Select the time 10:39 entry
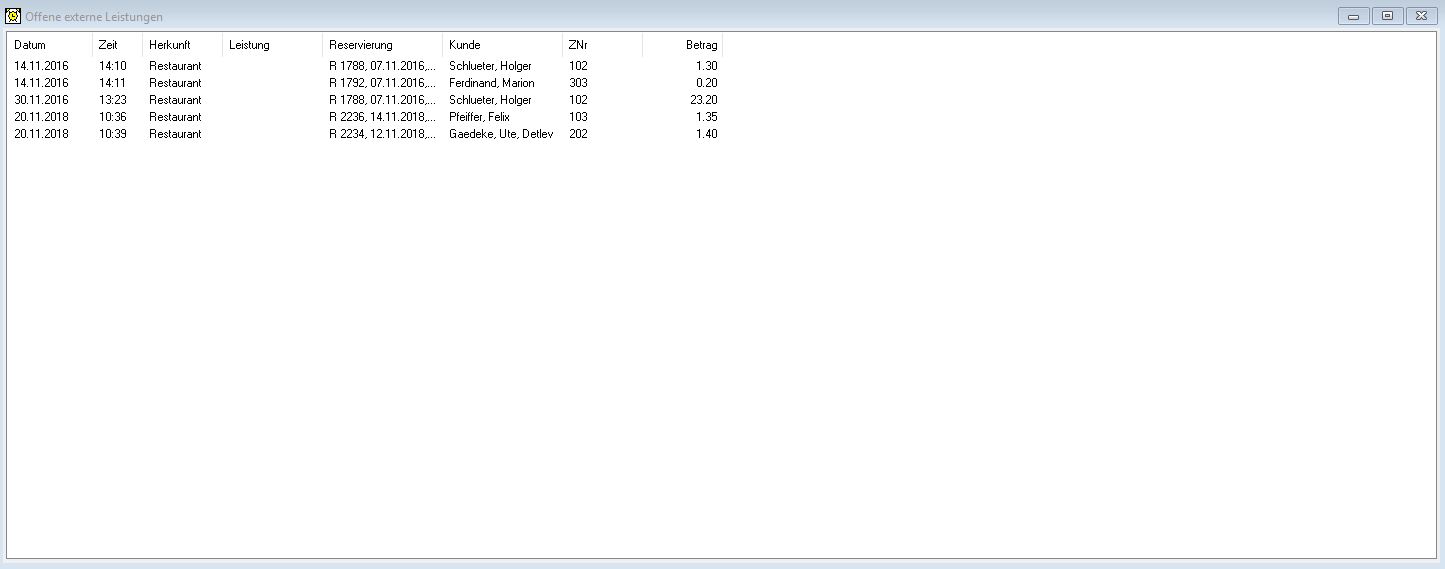Viewport: 1445px width, 569px height. click(x=113, y=134)
